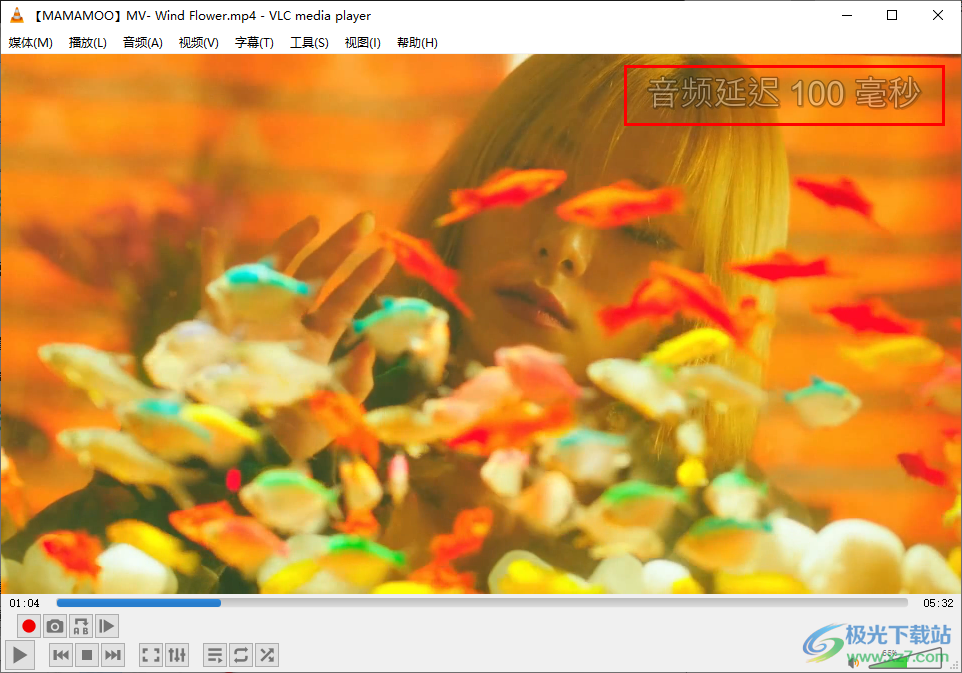The height and width of the screenshot is (673, 962).
Task: Open the 播放(L) menu
Action: (x=88, y=42)
